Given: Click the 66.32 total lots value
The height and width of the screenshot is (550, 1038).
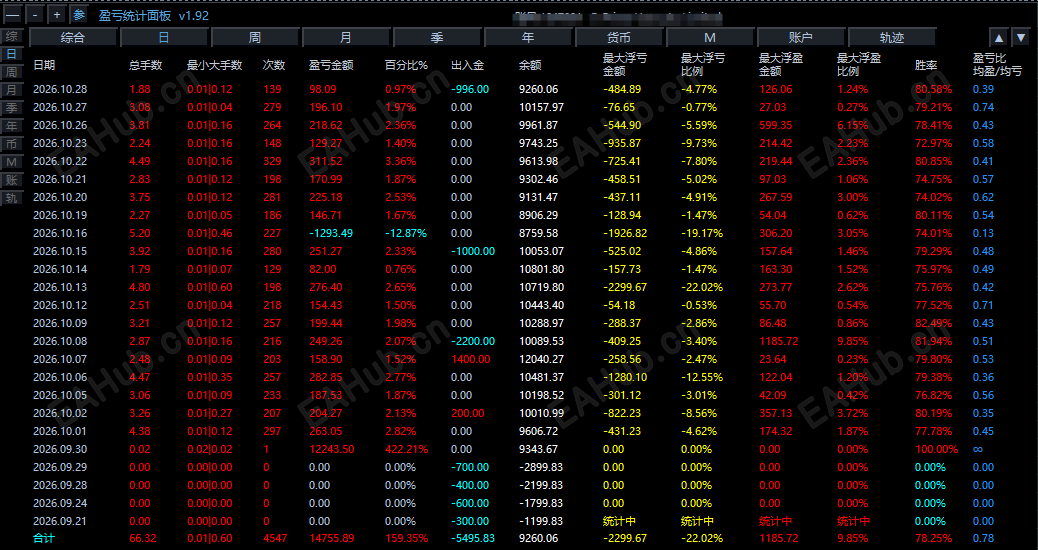Looking at the screenshot, I should pos(143,539).
